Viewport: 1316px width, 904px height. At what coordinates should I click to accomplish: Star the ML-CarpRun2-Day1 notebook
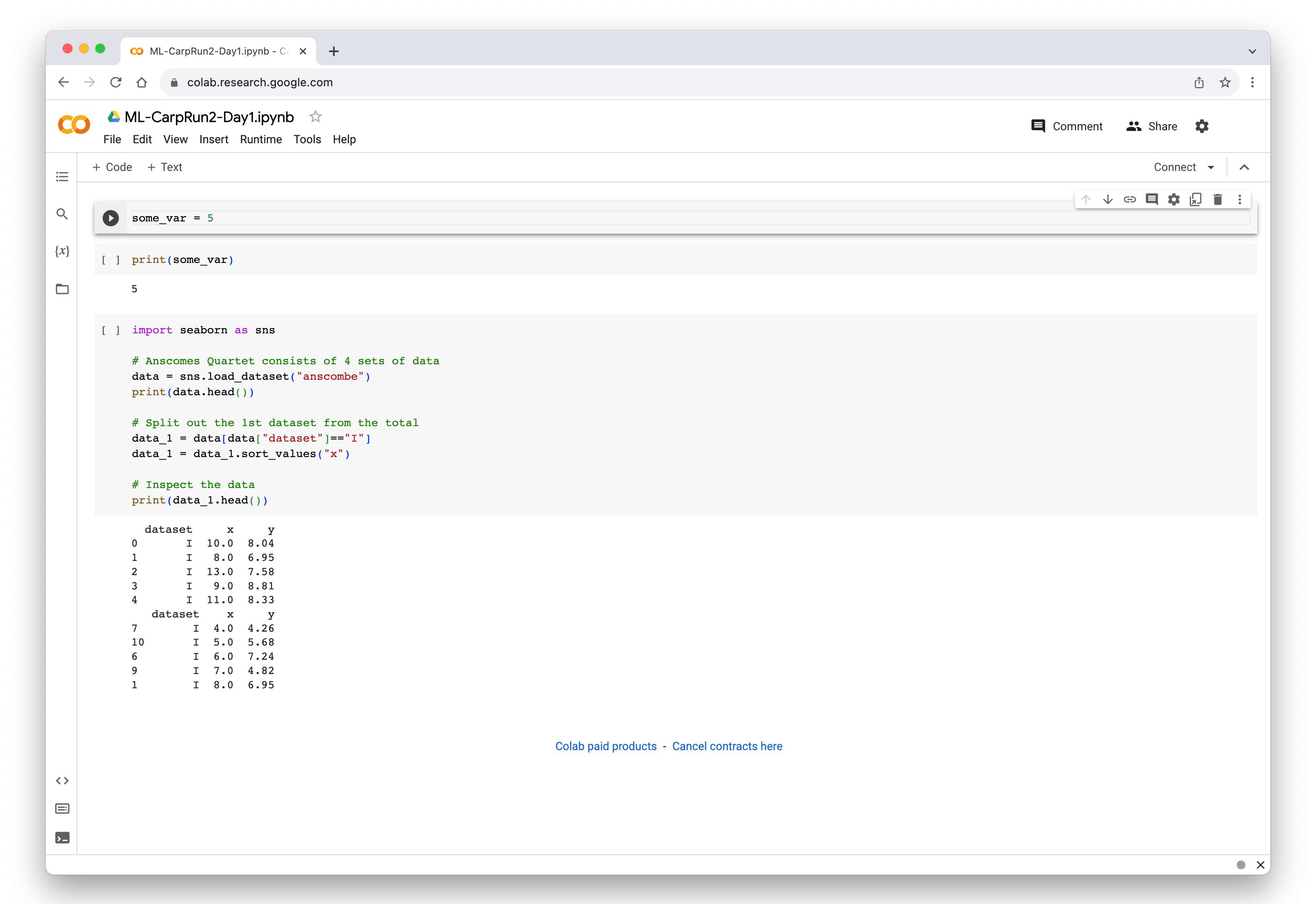tap(316, 117)
